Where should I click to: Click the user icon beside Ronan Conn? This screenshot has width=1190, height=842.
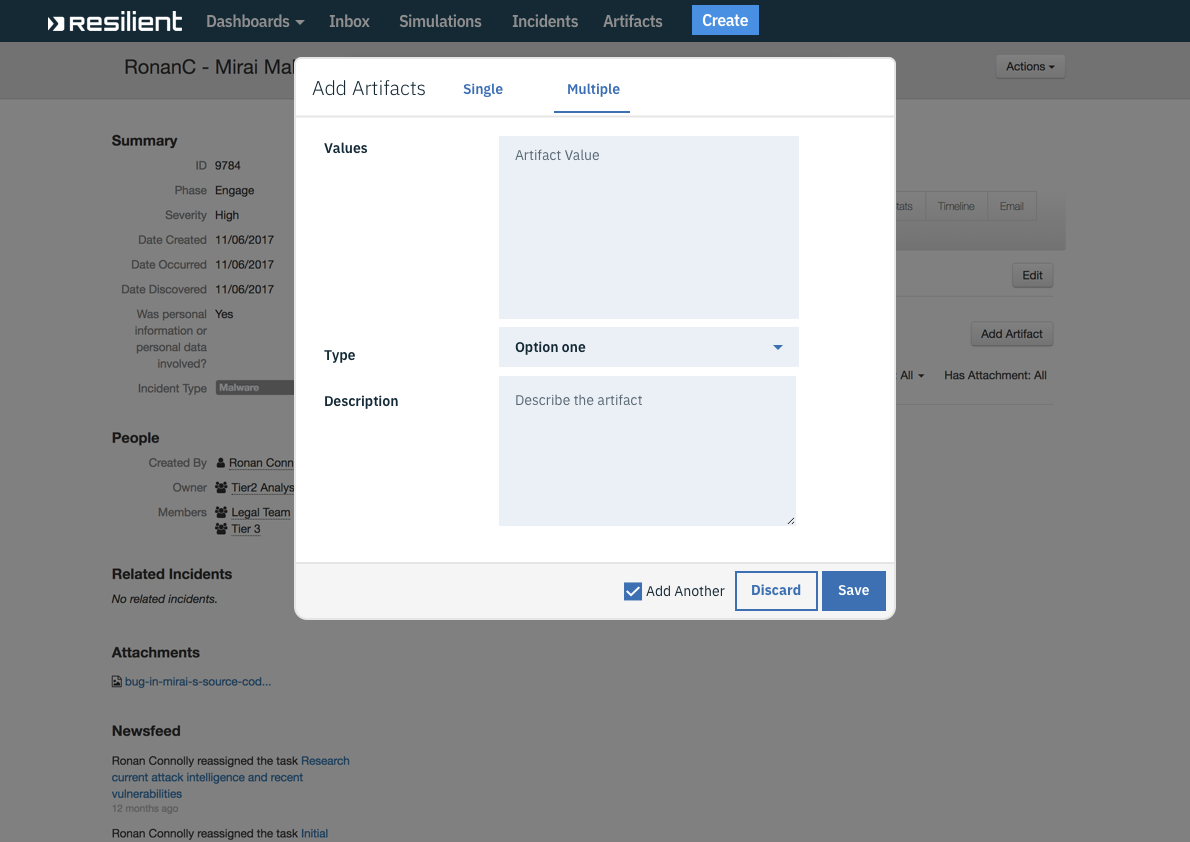[221, 462]
